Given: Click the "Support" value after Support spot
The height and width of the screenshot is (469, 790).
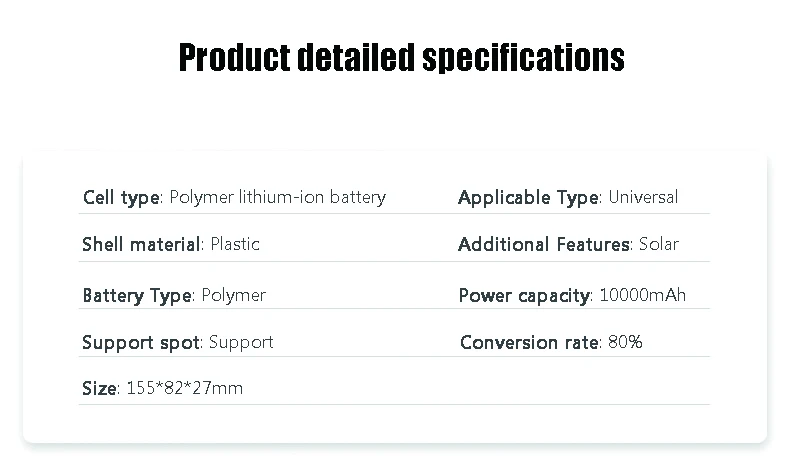Looking at the screenshot, I should [241, 342].
